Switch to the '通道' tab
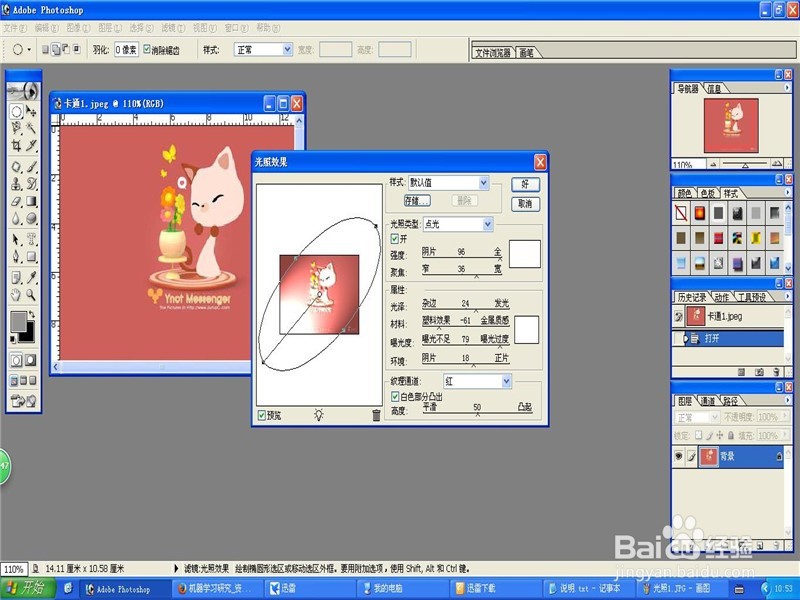The width and height of the screenshot is (800, 600). coord(707,401)
